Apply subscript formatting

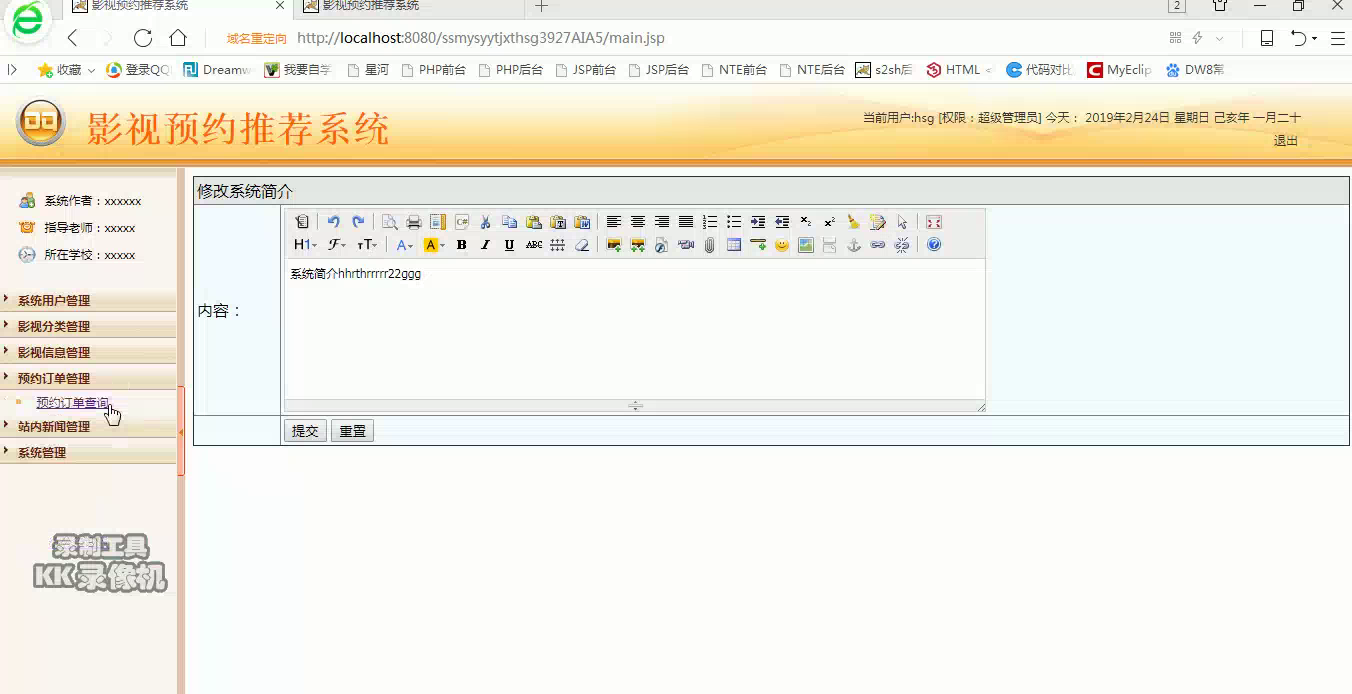click(805, 222)
